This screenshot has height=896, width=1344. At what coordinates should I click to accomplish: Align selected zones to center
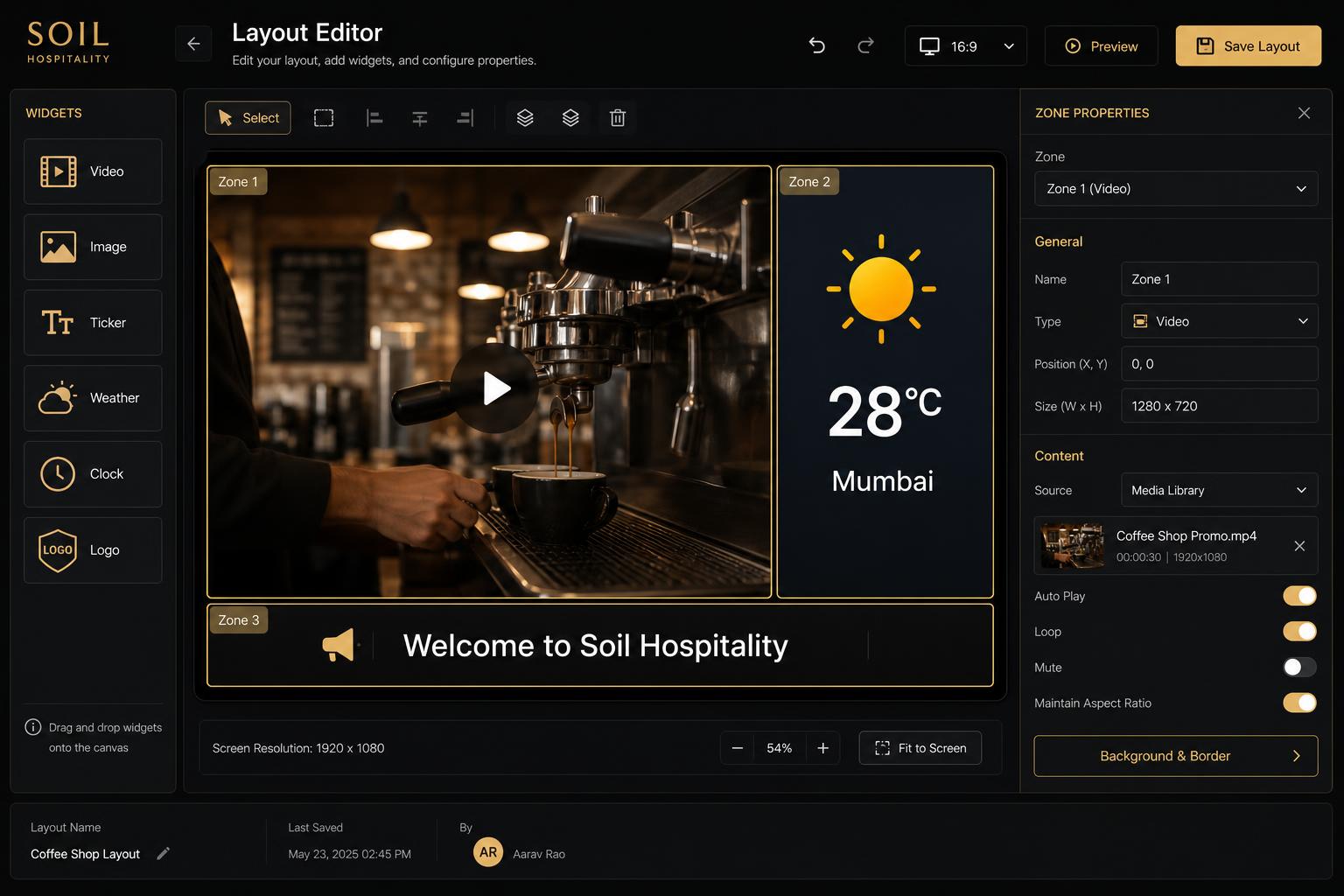[420, 118]
